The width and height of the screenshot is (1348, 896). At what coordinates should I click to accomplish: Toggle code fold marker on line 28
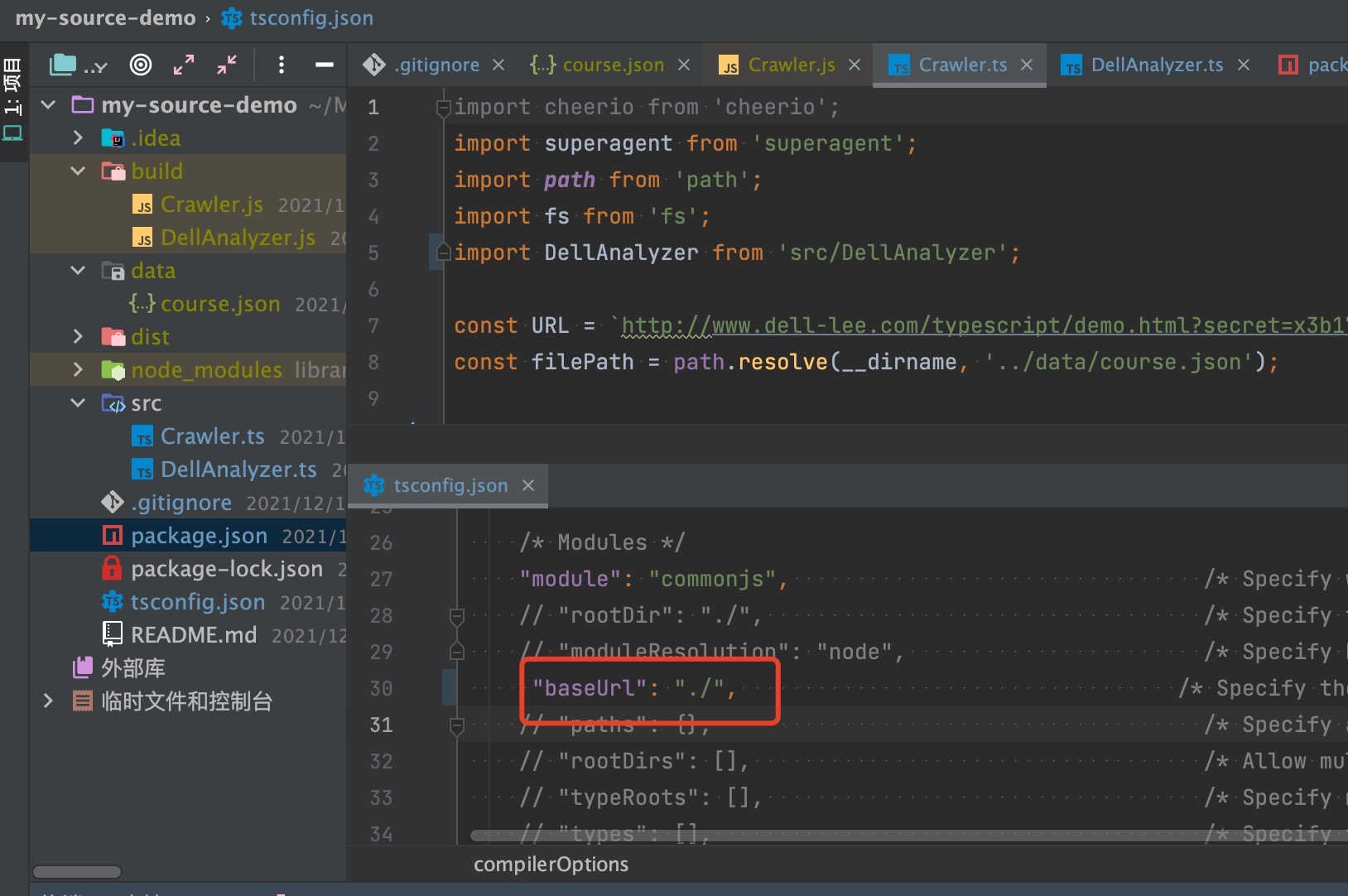456,616
